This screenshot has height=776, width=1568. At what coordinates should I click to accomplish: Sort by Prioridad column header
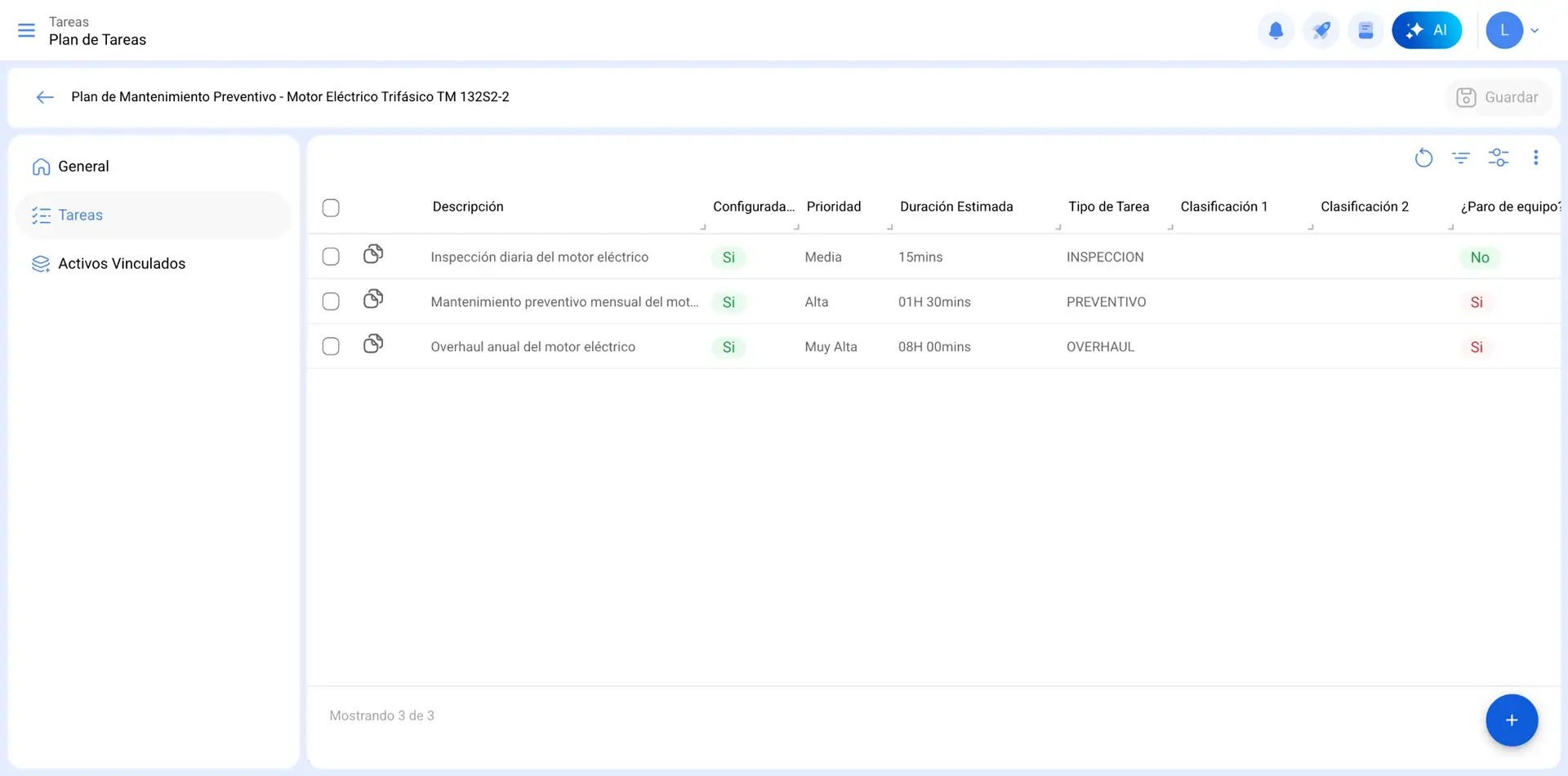coord(834,207)
